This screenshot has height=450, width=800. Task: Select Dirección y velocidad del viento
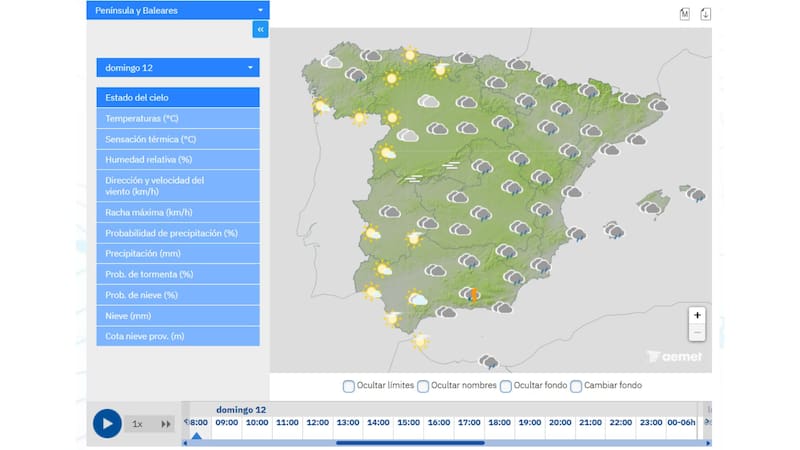(x=178, y=186)
